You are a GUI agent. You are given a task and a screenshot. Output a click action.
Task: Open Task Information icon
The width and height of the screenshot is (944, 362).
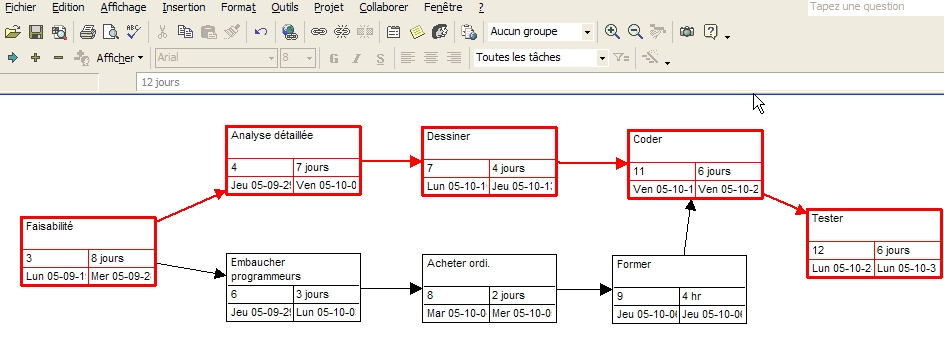click(x=394, y=32)
